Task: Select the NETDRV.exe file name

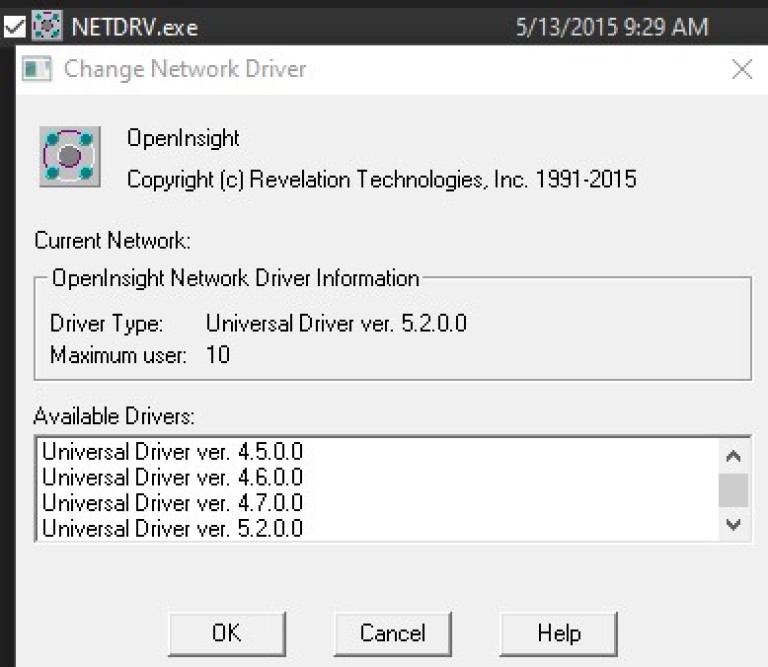Action: [135, 27]
